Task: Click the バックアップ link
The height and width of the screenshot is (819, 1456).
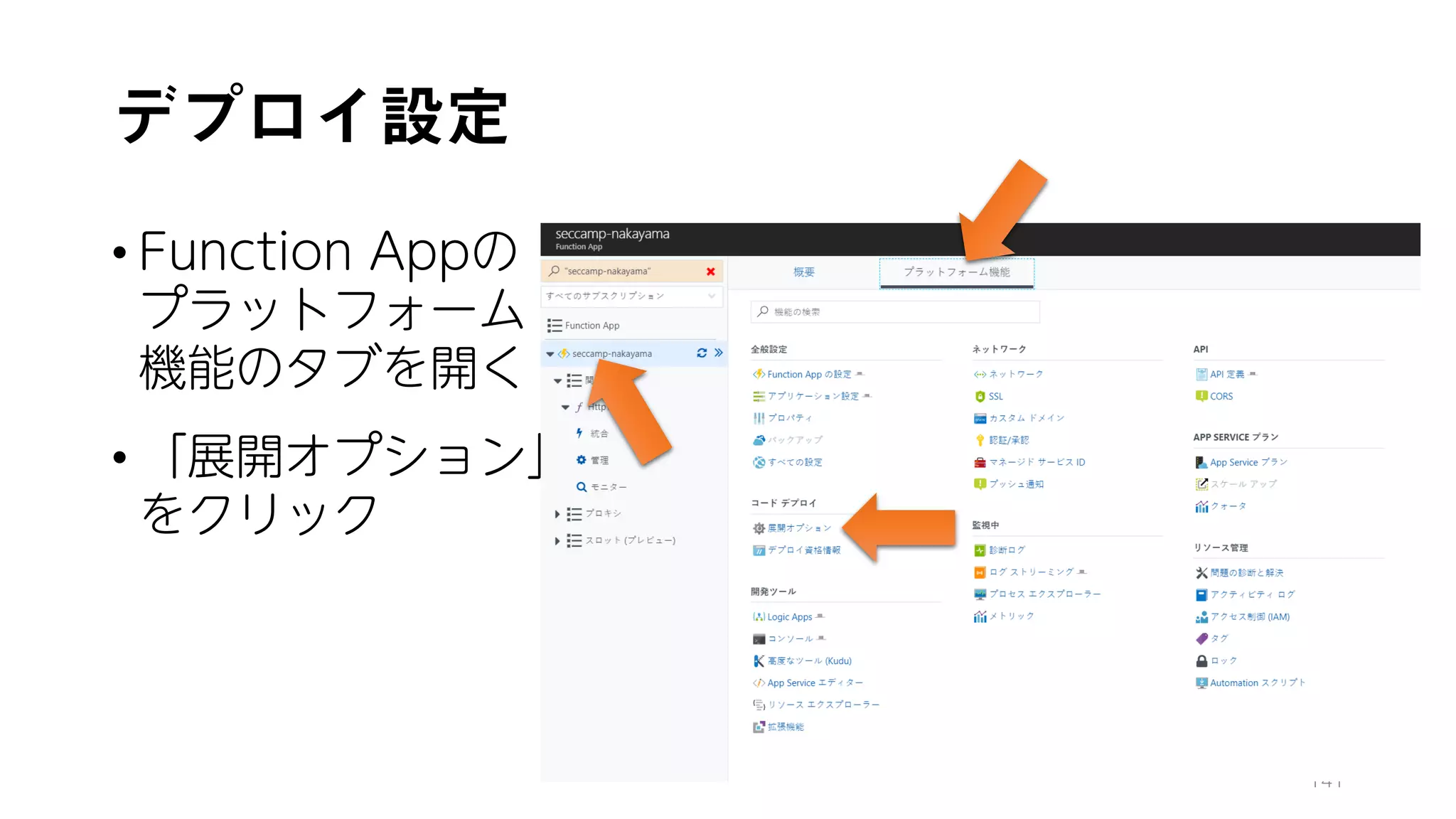Action: [x=795, y=440]
